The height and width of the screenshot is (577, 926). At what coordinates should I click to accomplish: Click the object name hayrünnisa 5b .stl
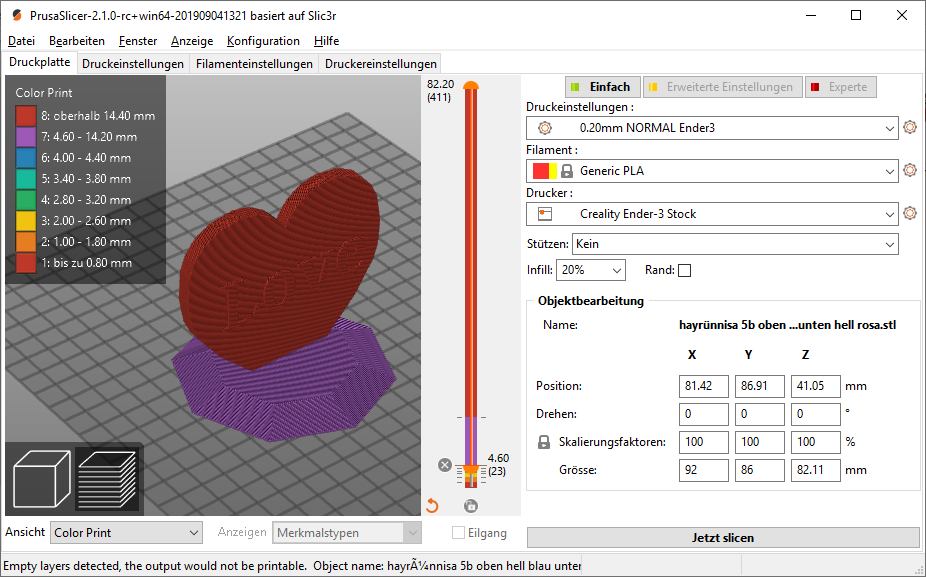click(x=787, y=325)
